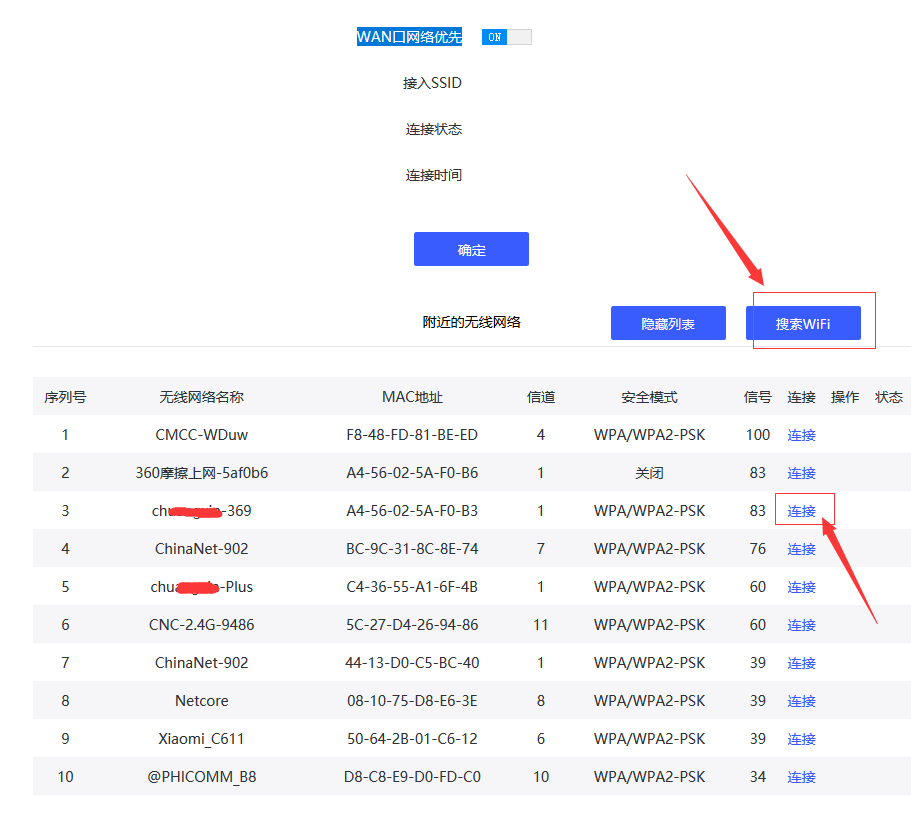Click security mode 关闭 in row 2
This screenshot has height=817, width=924.
[649, 473]
